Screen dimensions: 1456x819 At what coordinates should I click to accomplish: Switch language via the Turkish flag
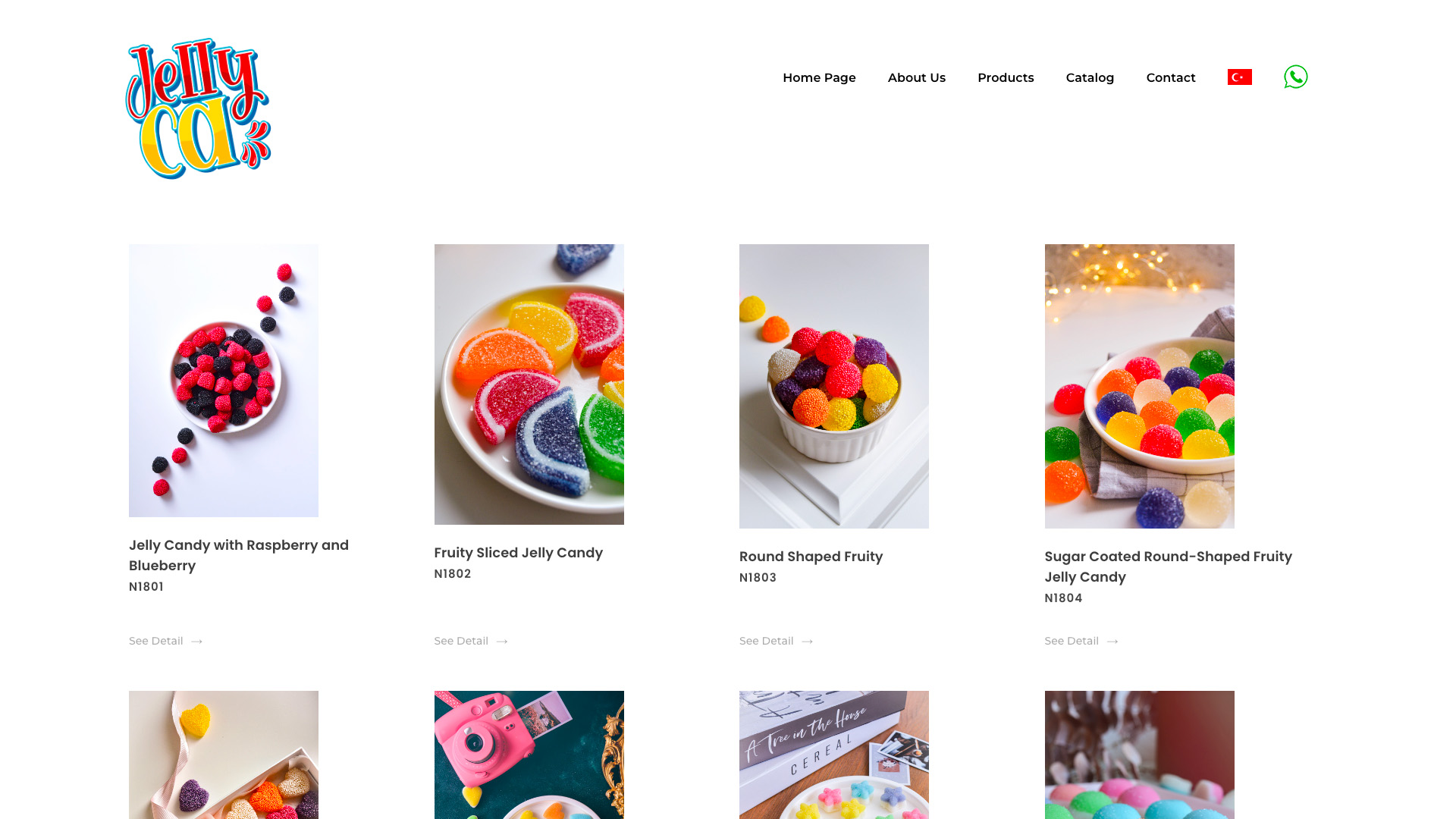(1239, 77)
